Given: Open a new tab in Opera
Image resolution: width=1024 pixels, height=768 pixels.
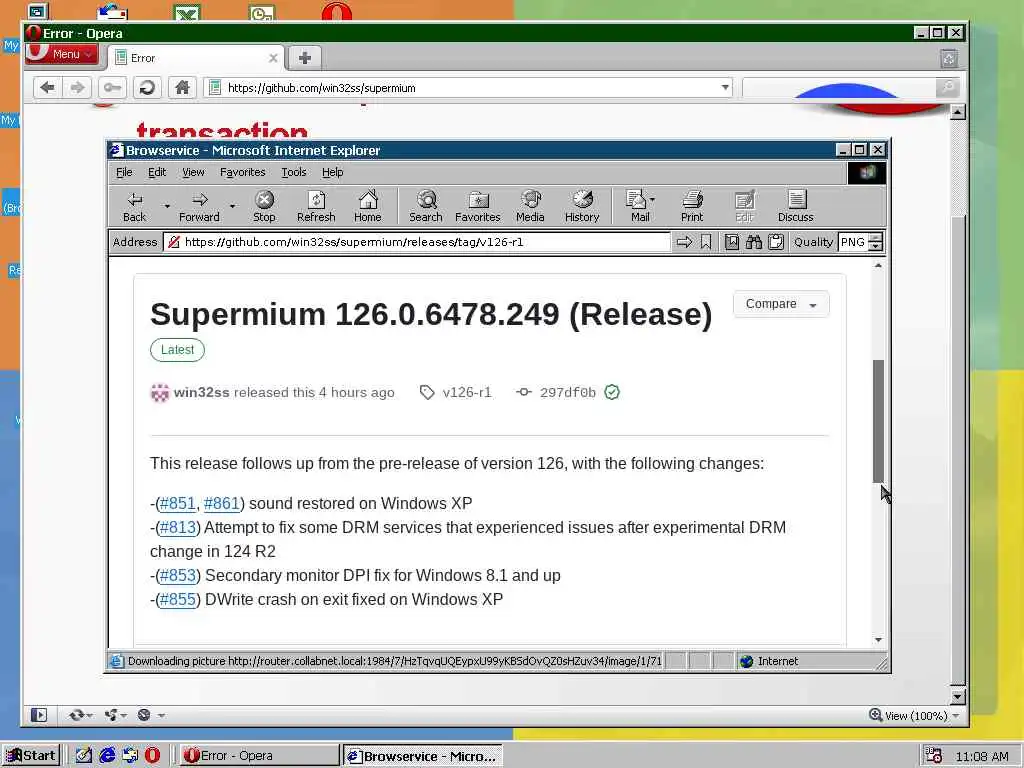Looking at the screenshot, I should [304, 58].
